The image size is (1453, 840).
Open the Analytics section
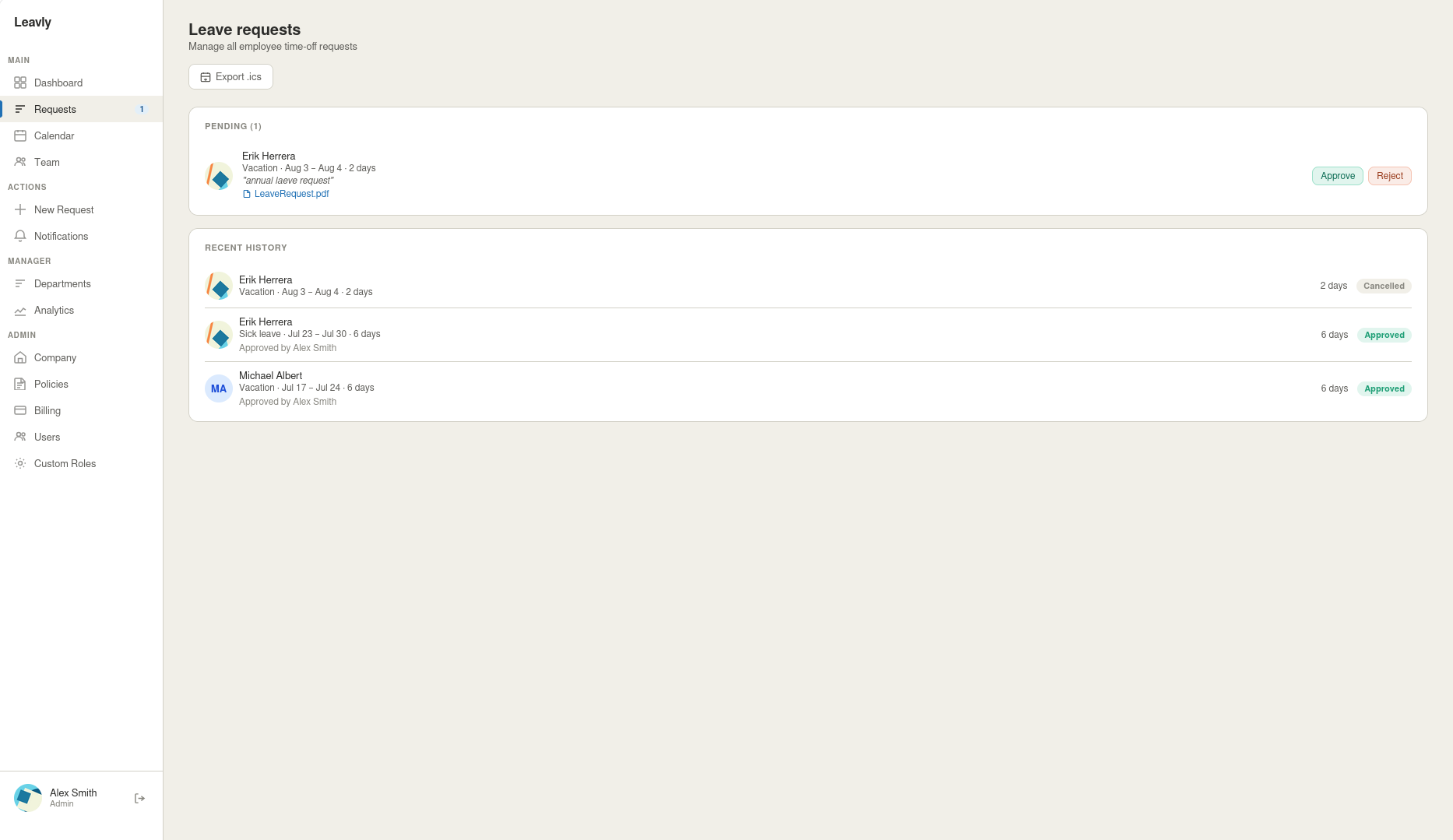[x=81, y=310]
